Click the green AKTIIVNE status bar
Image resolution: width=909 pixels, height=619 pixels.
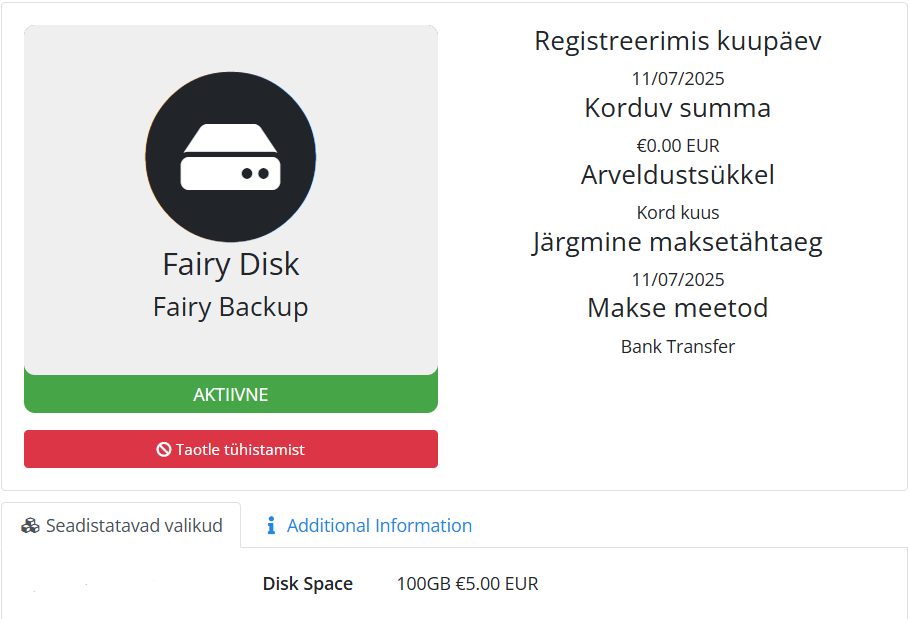pos(231,394)
